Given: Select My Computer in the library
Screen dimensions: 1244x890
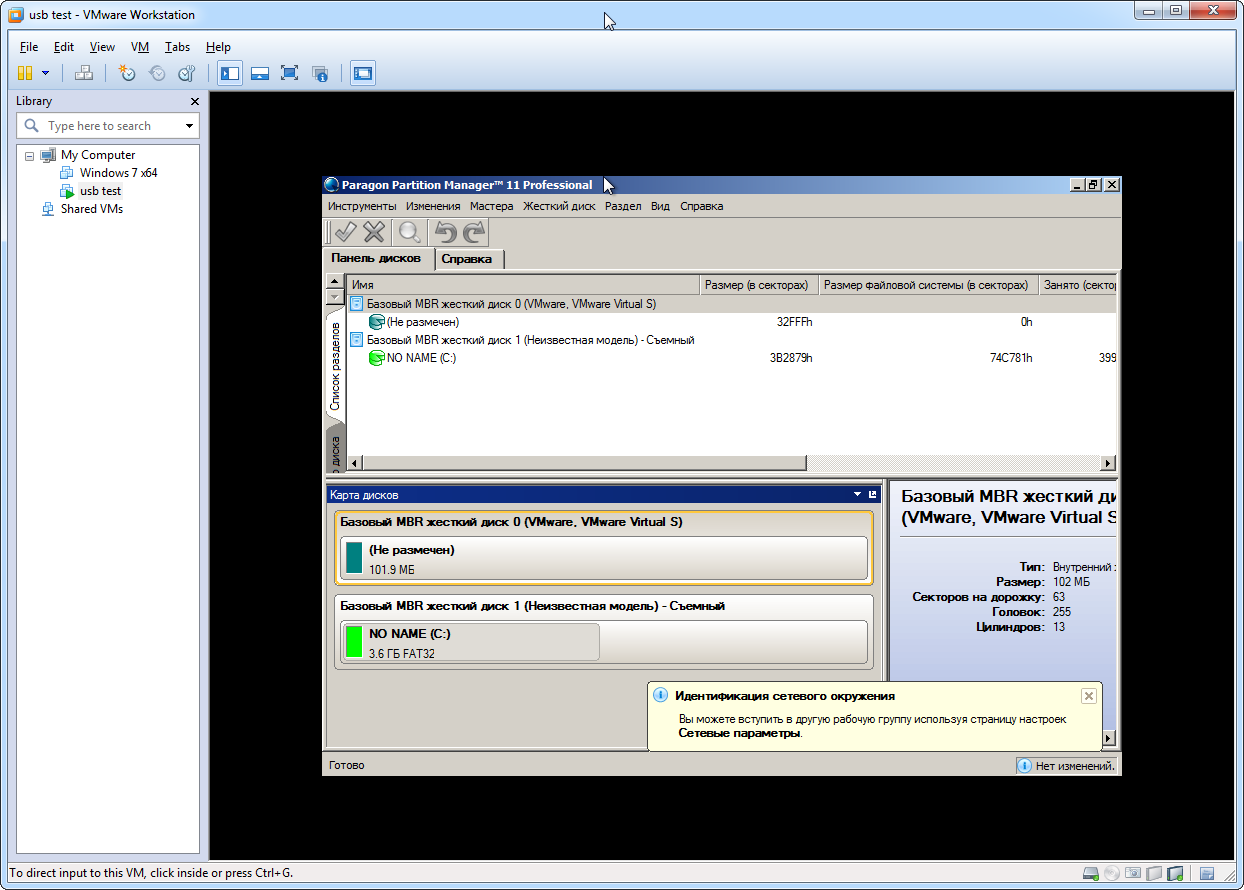Looking at the screenshot, I should 98,155.
